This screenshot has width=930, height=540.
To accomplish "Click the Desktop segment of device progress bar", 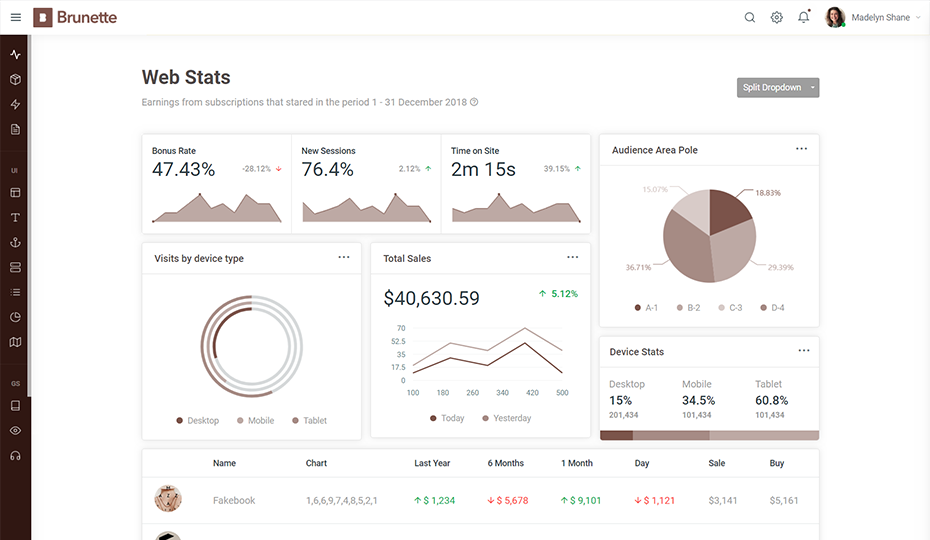I will [616, 436].
